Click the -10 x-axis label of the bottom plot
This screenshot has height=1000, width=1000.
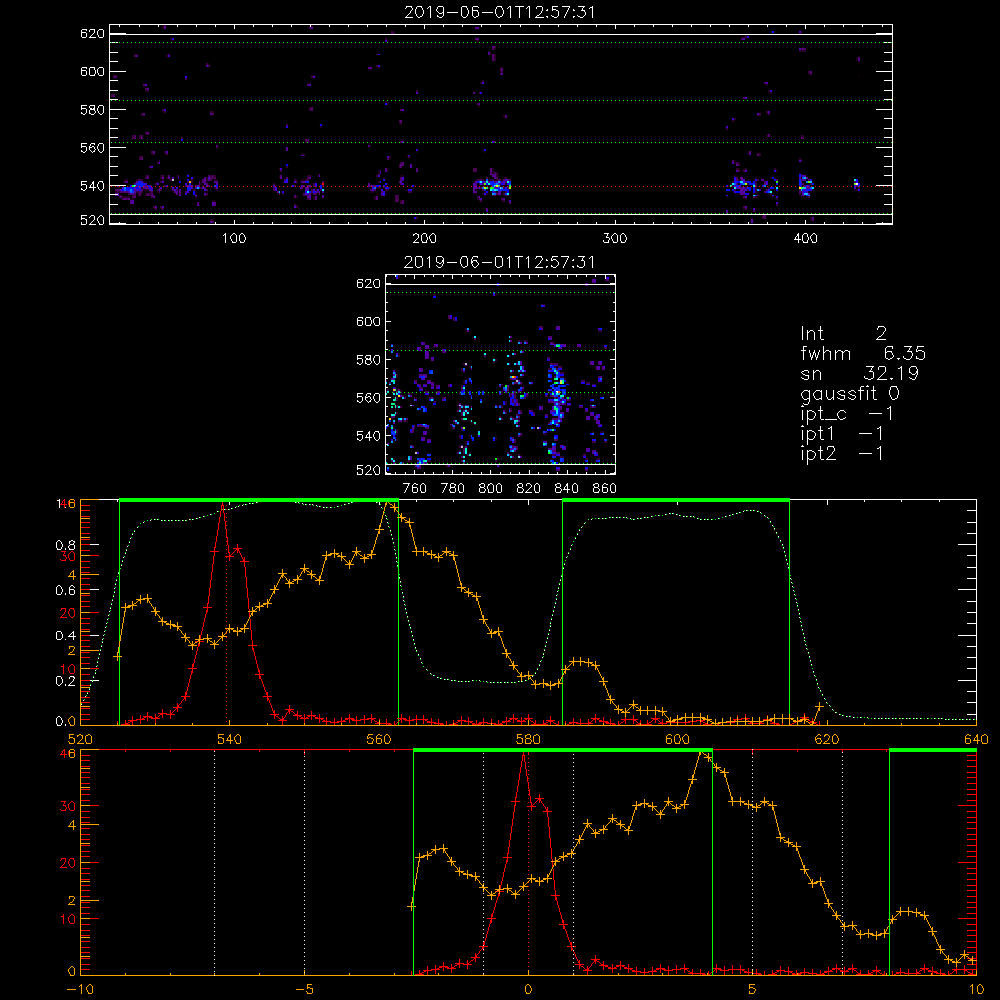pos(79,990)
